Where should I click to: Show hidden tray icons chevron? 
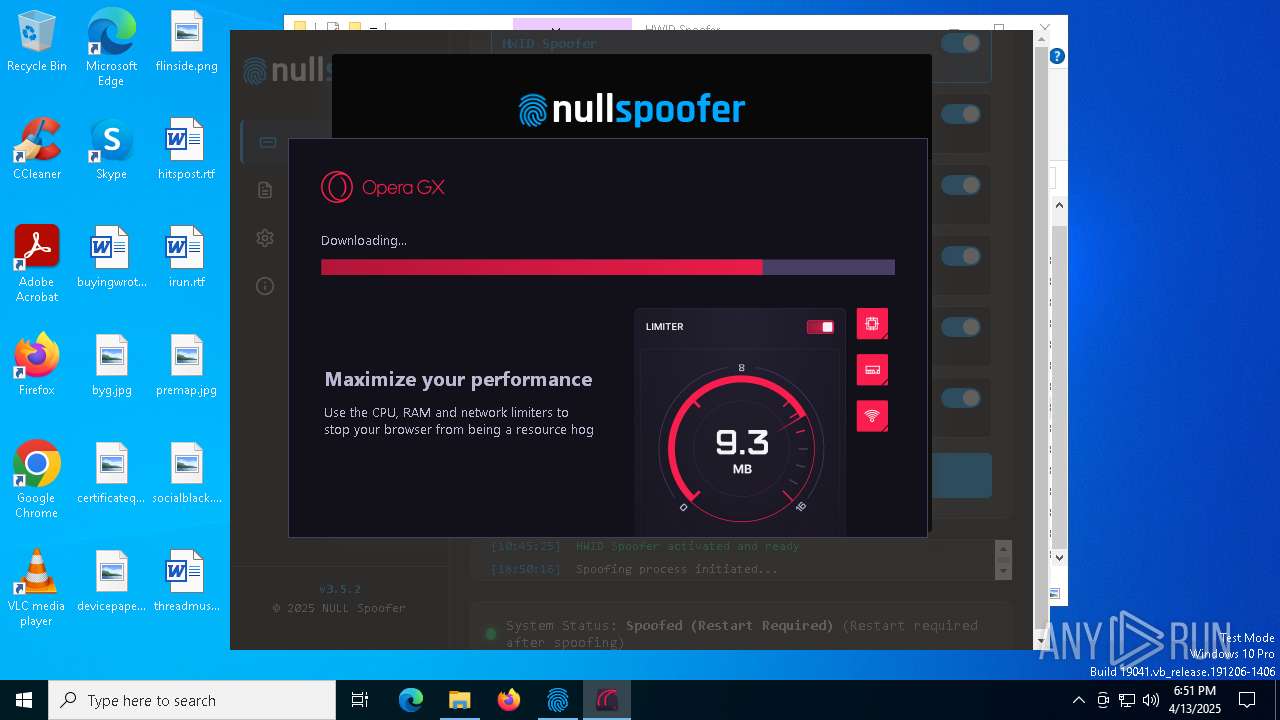click(x=1078, y=700)
